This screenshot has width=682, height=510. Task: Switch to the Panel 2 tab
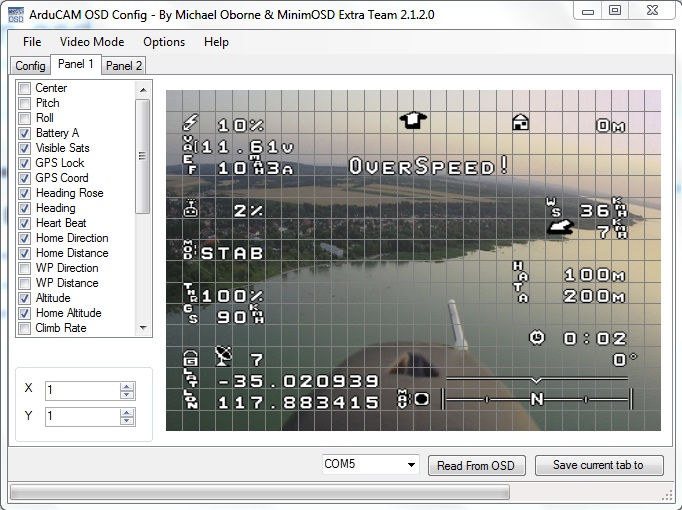coord(124,66)
